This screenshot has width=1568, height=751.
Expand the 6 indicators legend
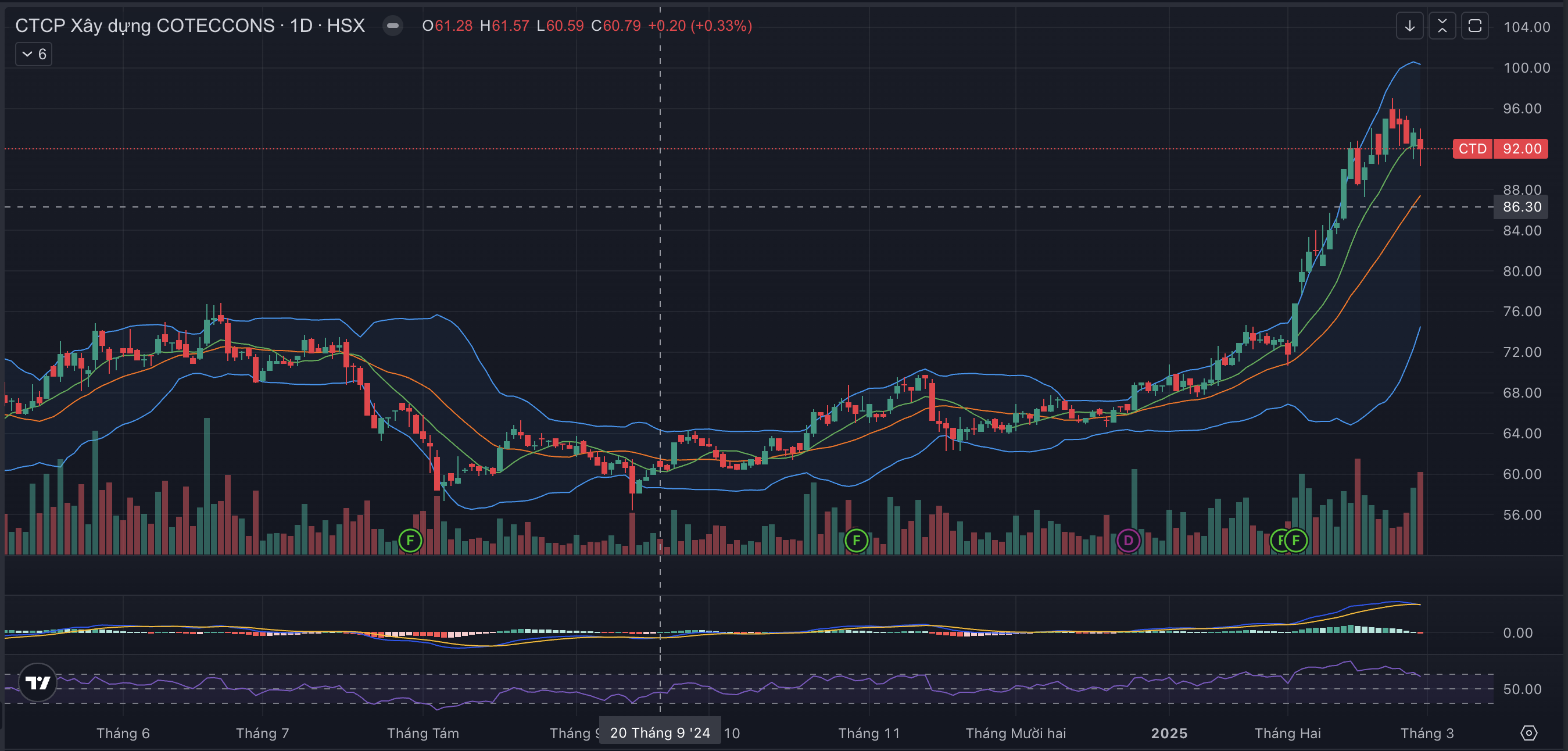click(x=34, y=54)
